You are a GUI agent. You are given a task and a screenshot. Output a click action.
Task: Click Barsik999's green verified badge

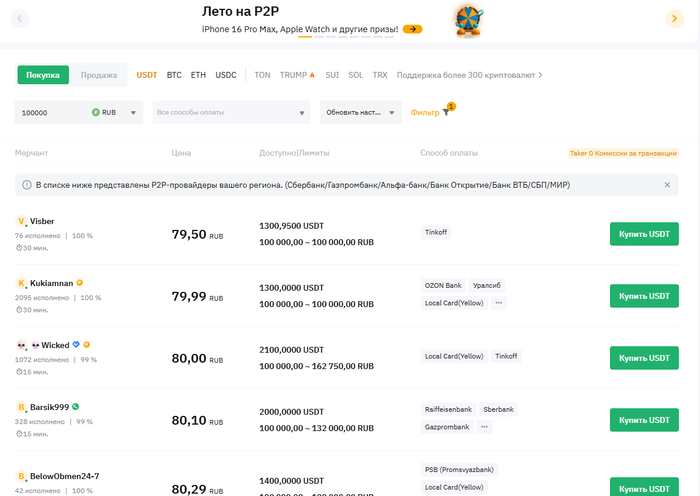pyautogui.click(x=76, y=407)
